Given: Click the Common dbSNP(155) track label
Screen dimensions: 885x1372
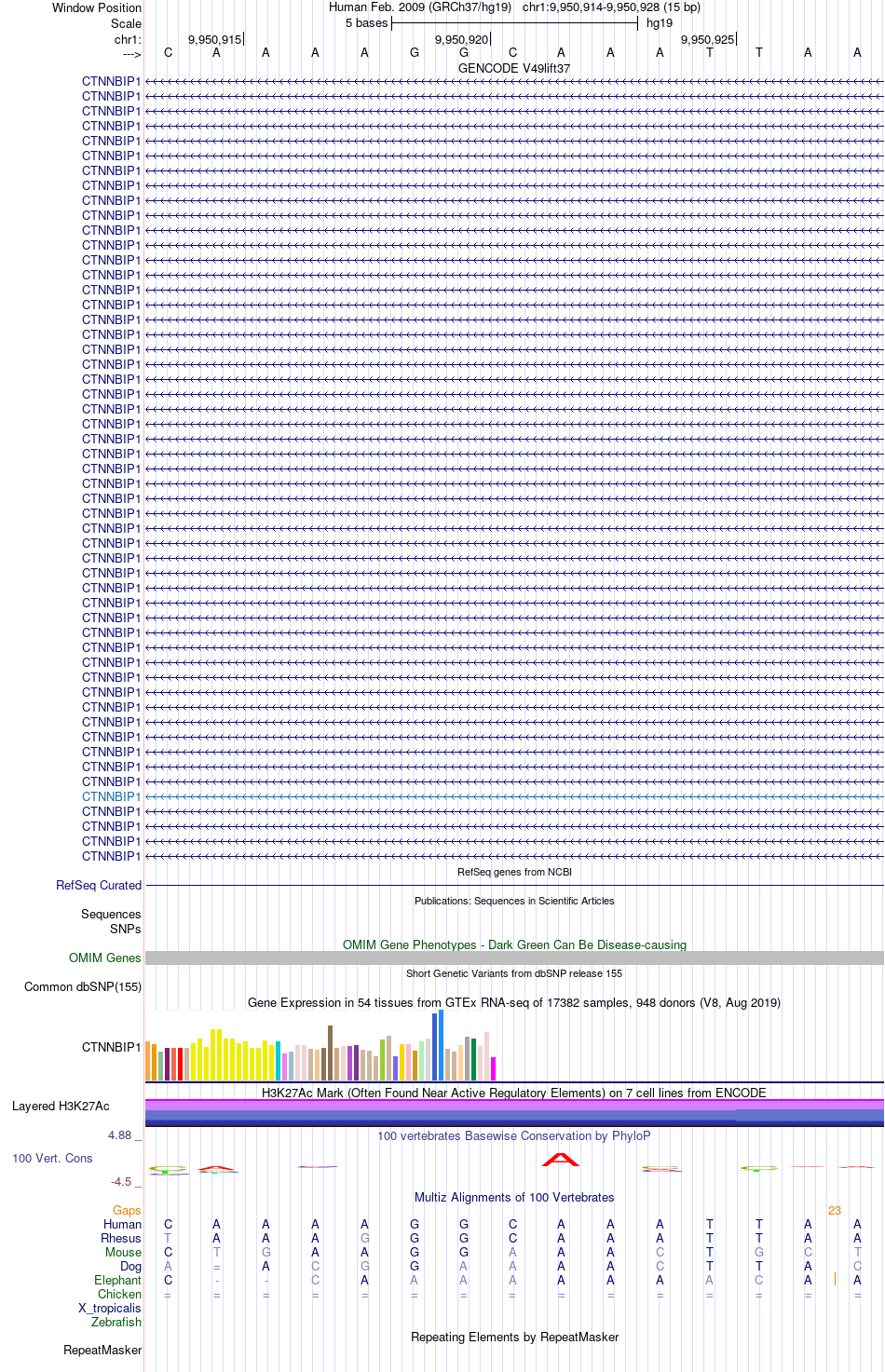Looking at the screenshot, I should click(83, 986).
